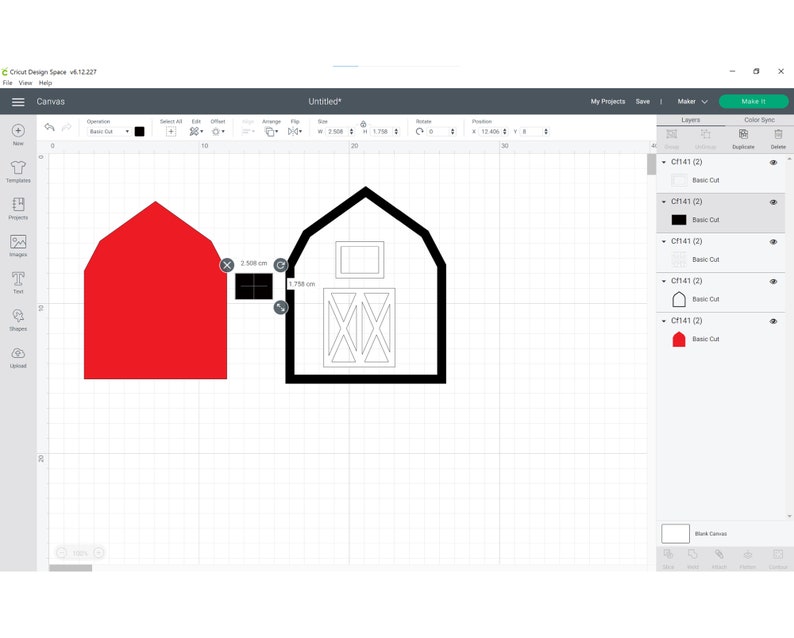Open the File menu
Viewport: 794px width, 638px height.
pyautogui.click(x=7, y=83)
